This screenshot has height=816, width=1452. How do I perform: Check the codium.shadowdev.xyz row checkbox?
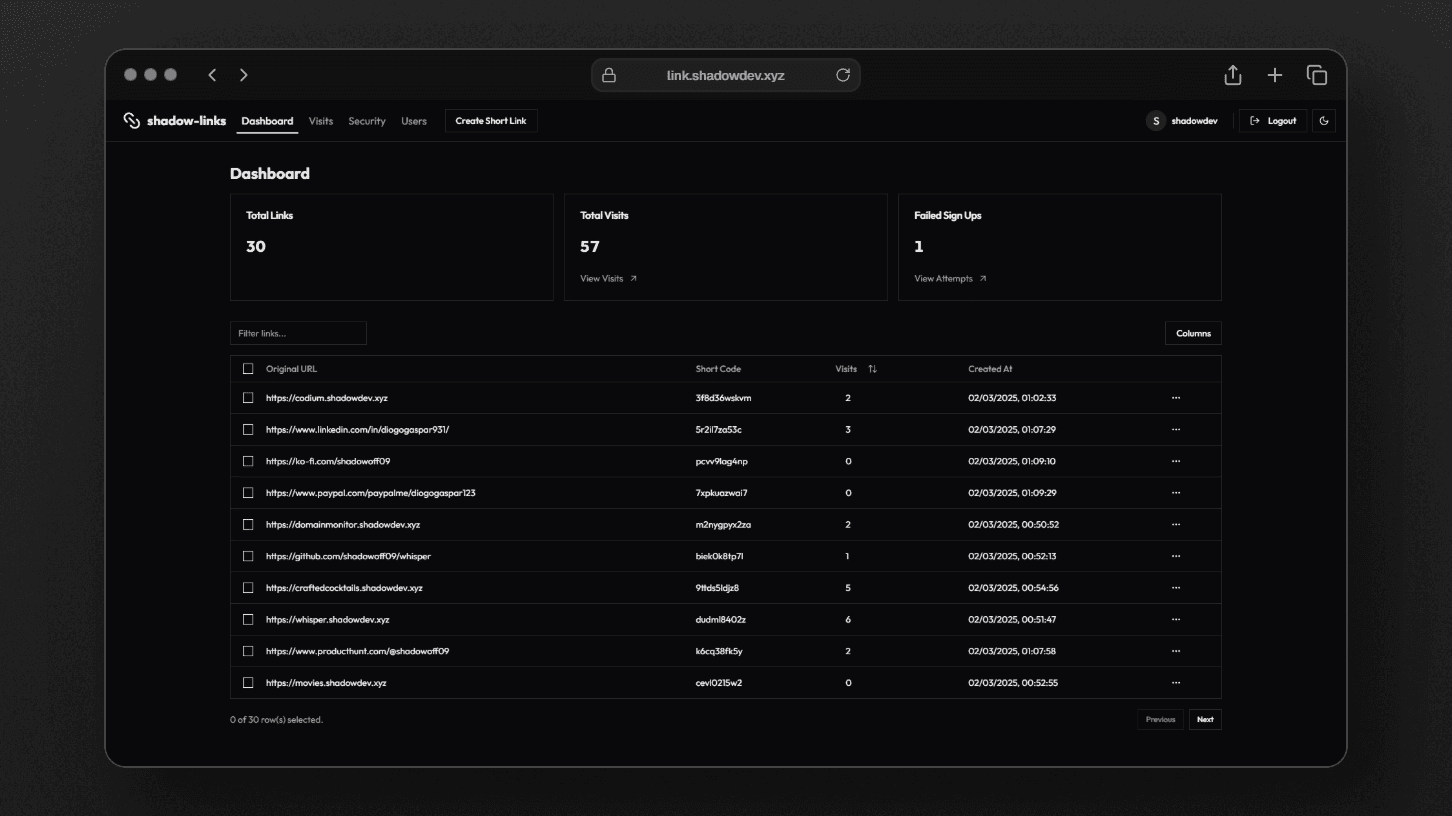(248, 398)
